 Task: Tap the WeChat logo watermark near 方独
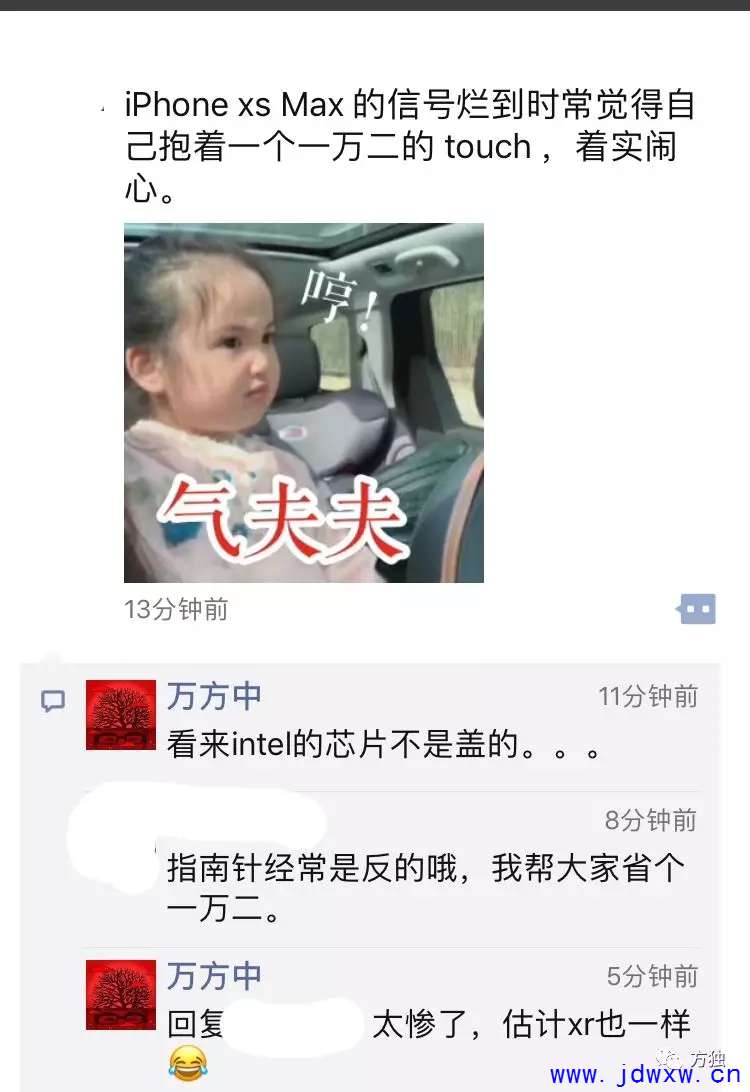click(x=671, y=1059)
